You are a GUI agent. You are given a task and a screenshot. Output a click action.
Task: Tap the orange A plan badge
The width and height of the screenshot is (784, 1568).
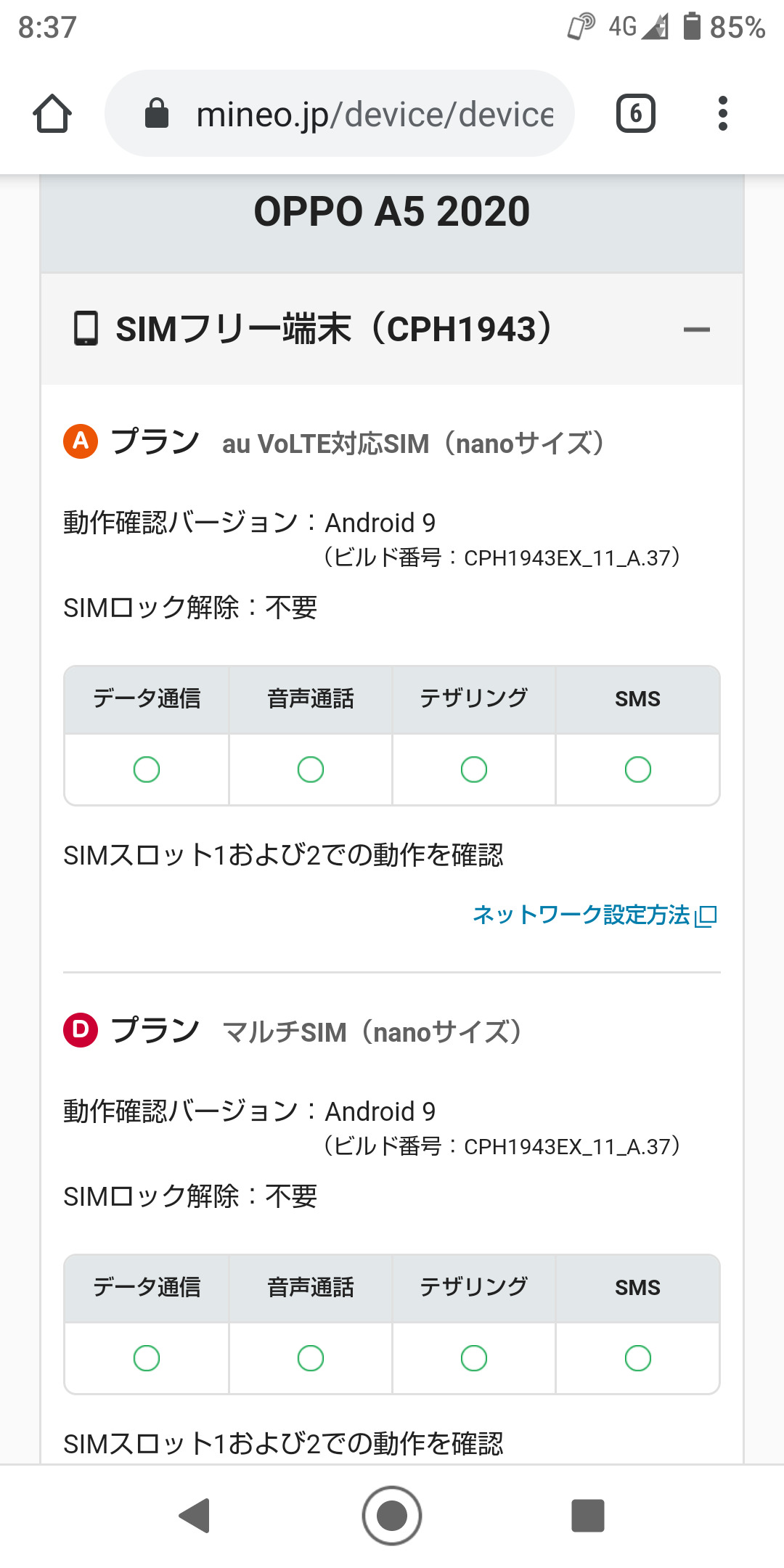coord(81,441)
